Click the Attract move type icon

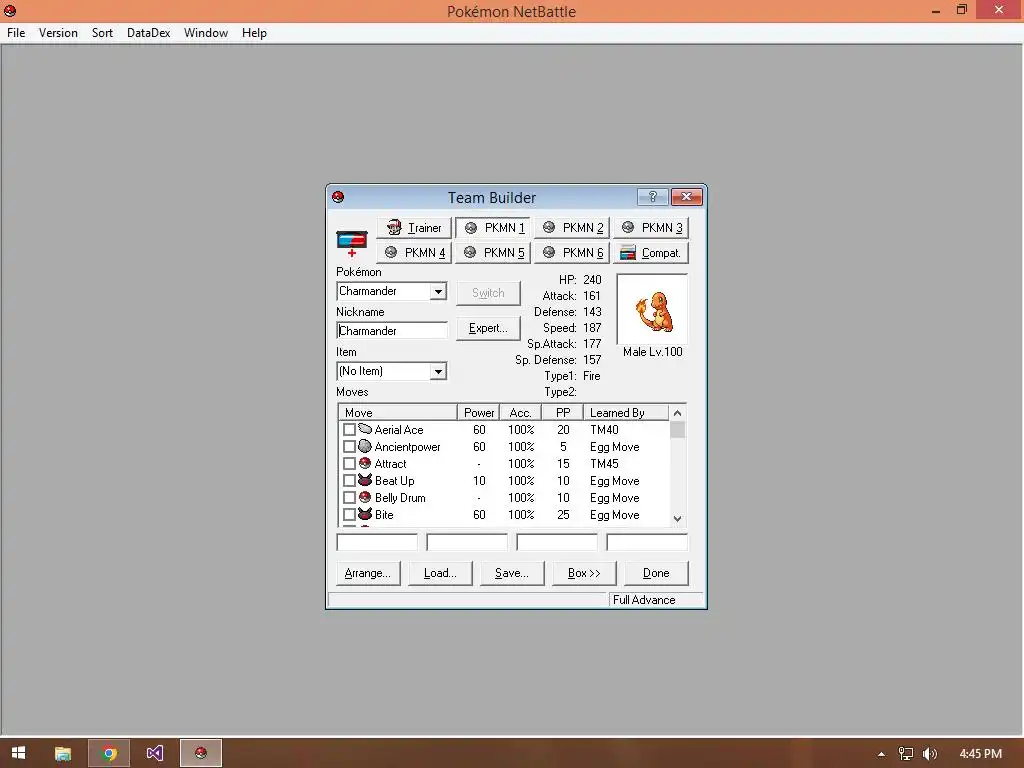point(365,463)
